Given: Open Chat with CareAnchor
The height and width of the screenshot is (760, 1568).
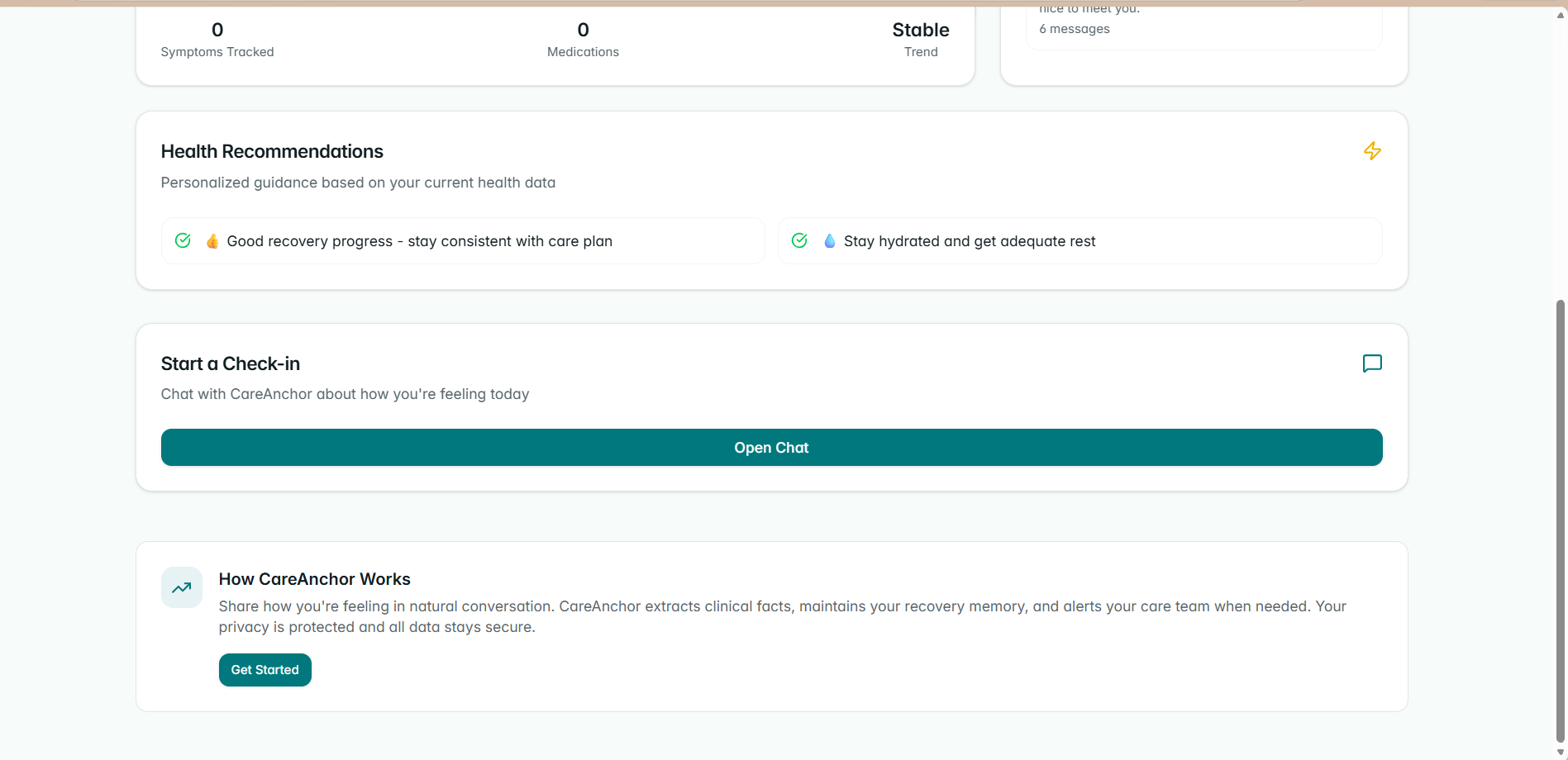Looking at the screenshot, I should tap(771, 447).
